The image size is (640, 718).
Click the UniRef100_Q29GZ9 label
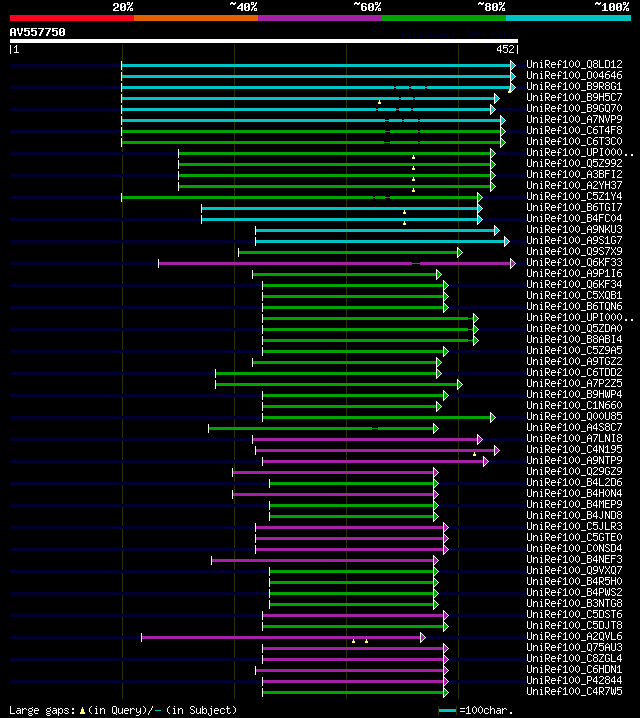coord(574,471)
